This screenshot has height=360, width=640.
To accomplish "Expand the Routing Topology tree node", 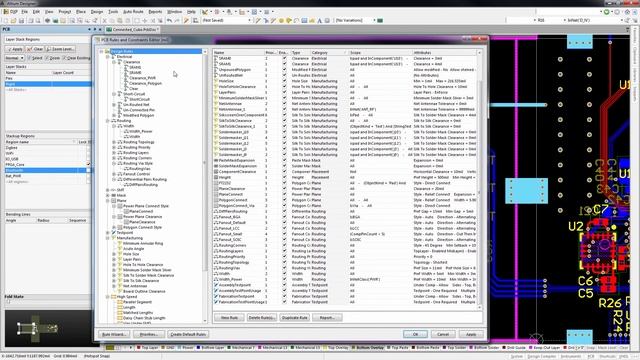I will (114, 142).
